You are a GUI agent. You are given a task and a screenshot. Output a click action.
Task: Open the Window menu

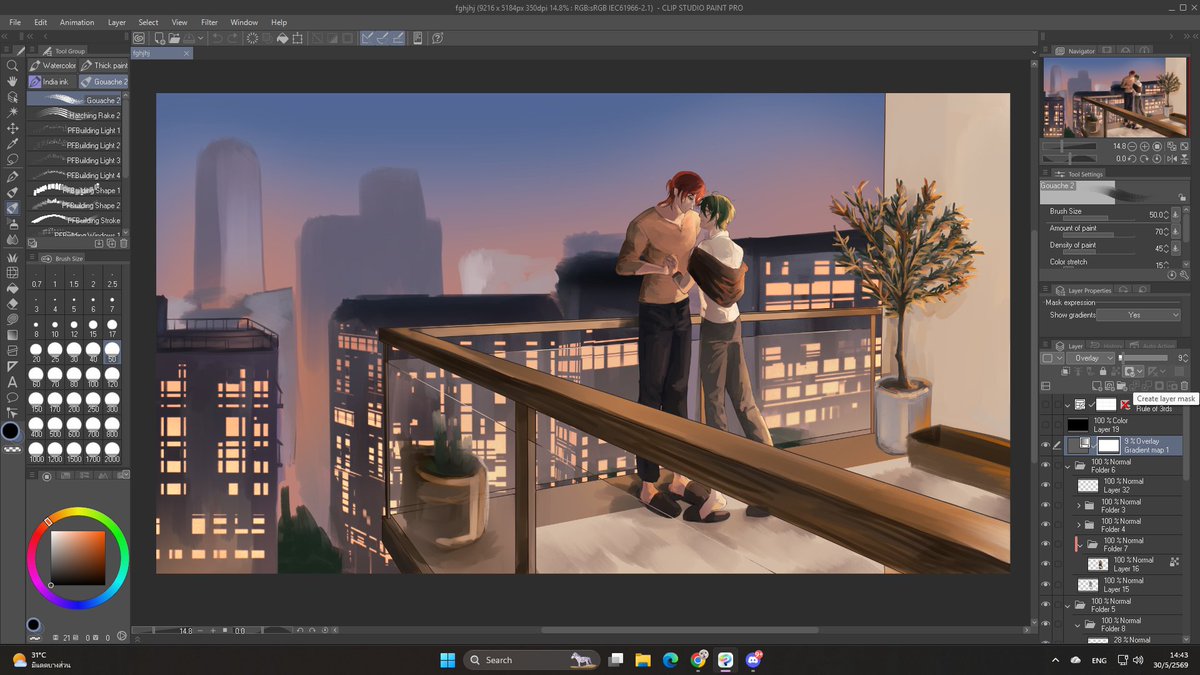pos(244,22)
